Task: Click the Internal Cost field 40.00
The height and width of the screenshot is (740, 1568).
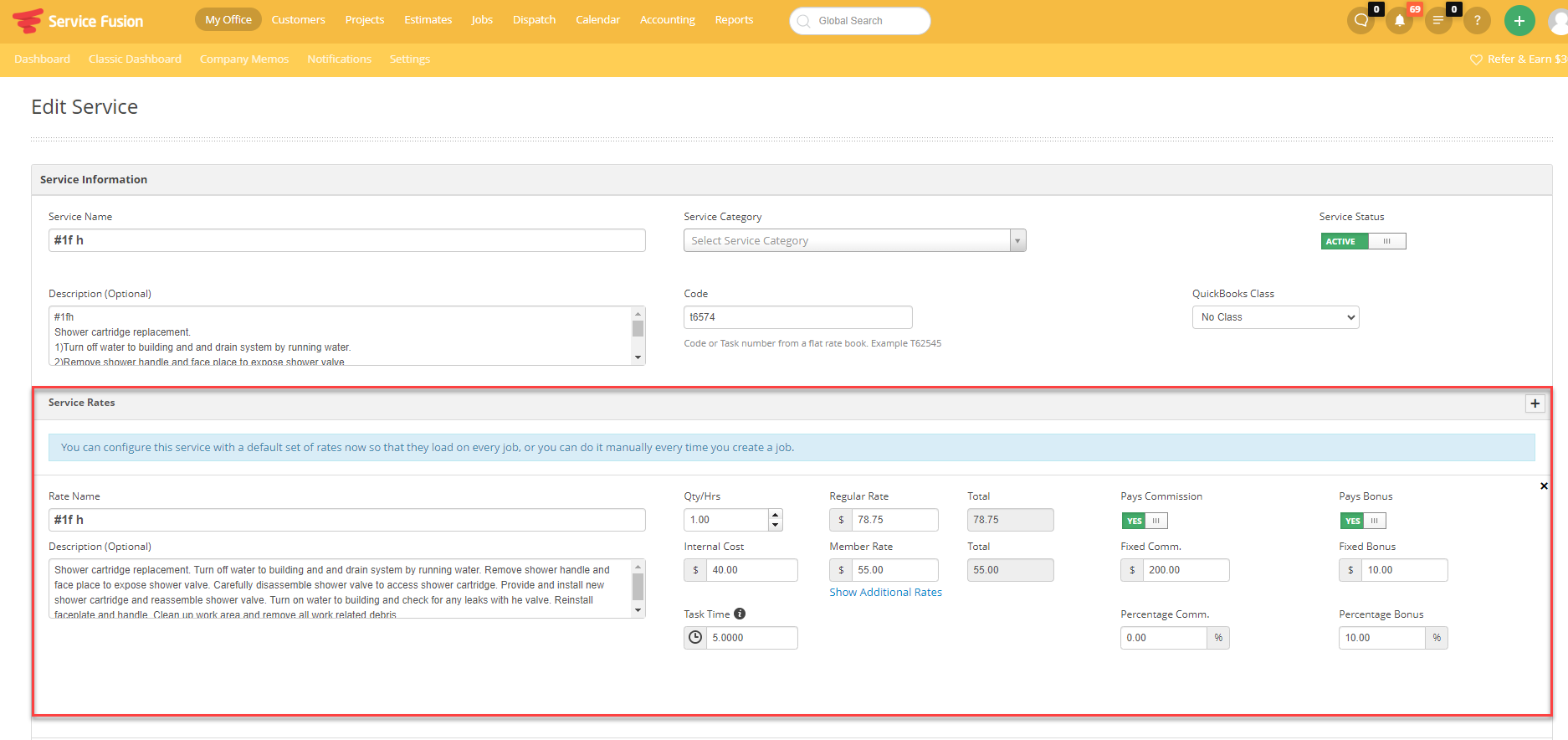Action: pos(751,570)
